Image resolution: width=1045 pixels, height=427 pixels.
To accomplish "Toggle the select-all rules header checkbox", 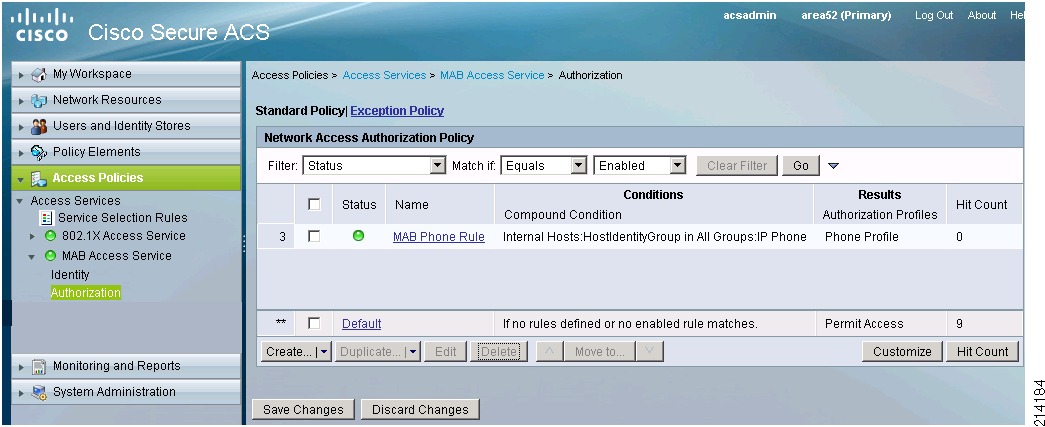I will point(314,205).
